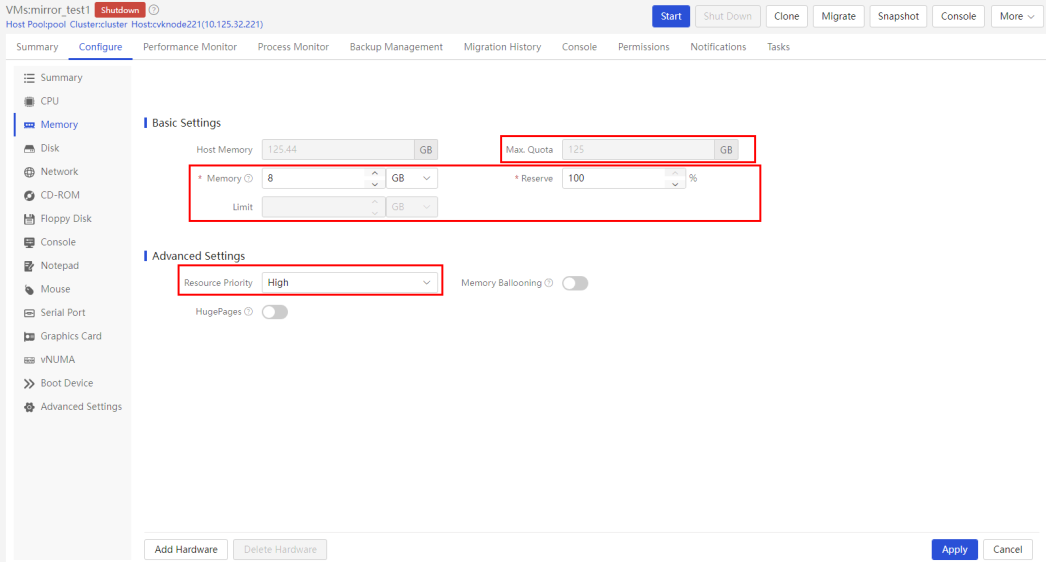Viewport: 1046px width, 562px height.
Task: Click the Cluster:cluster link
Action: tap(99, 25)
